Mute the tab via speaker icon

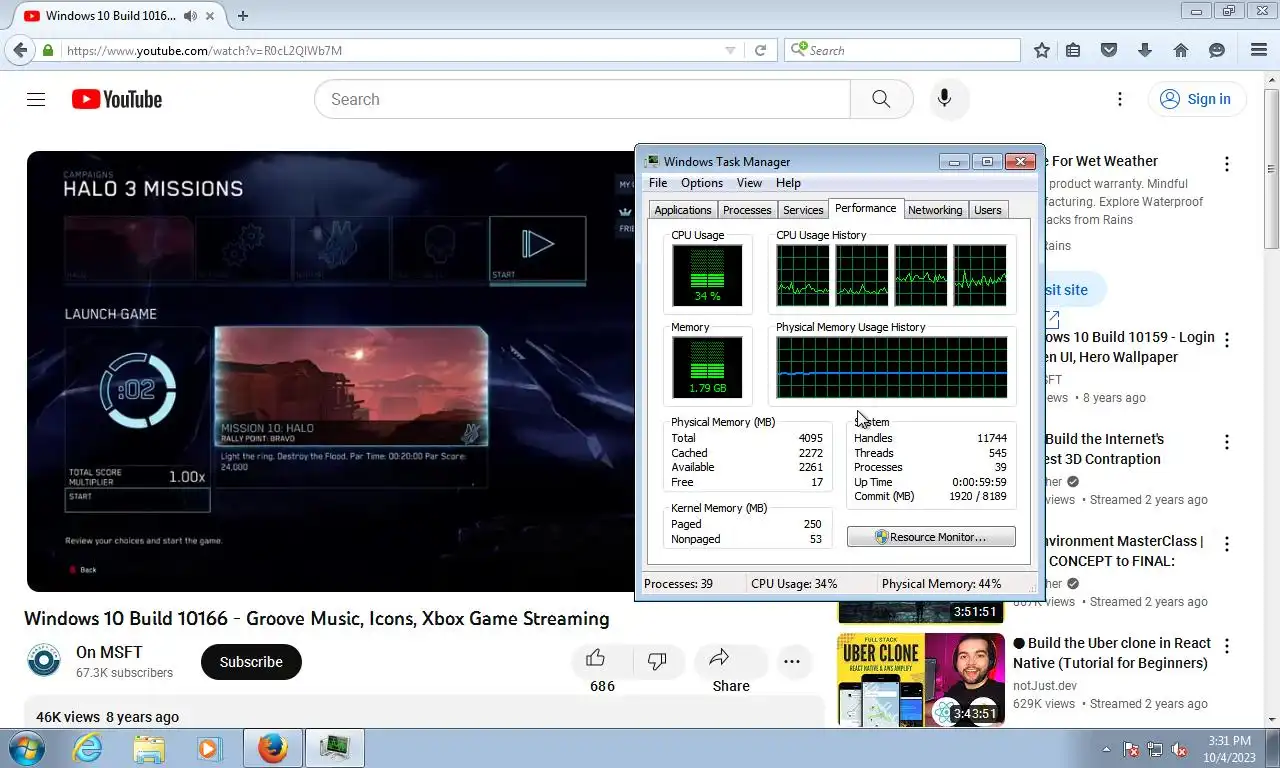click(x=190, y=16)
